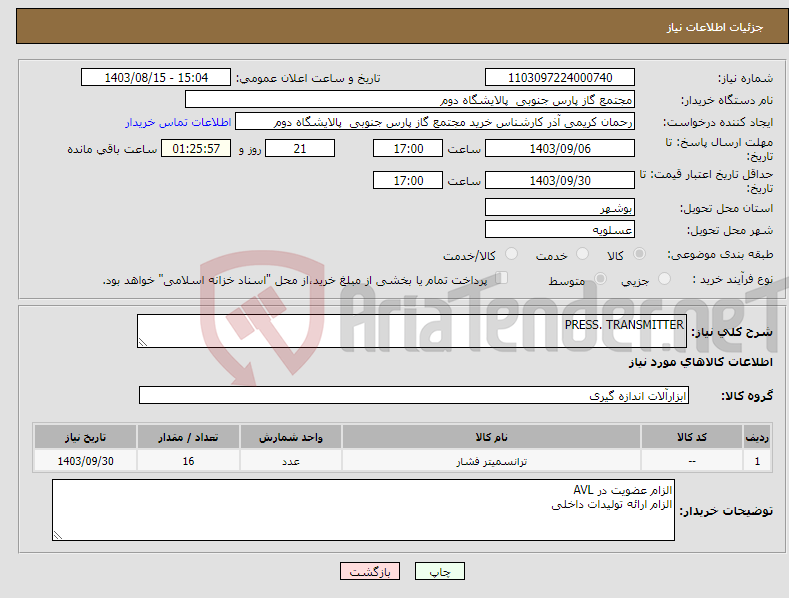This screenshot has width=789, height=598.
Task: Open buyer contact information link
Action: tap(178, 122)
